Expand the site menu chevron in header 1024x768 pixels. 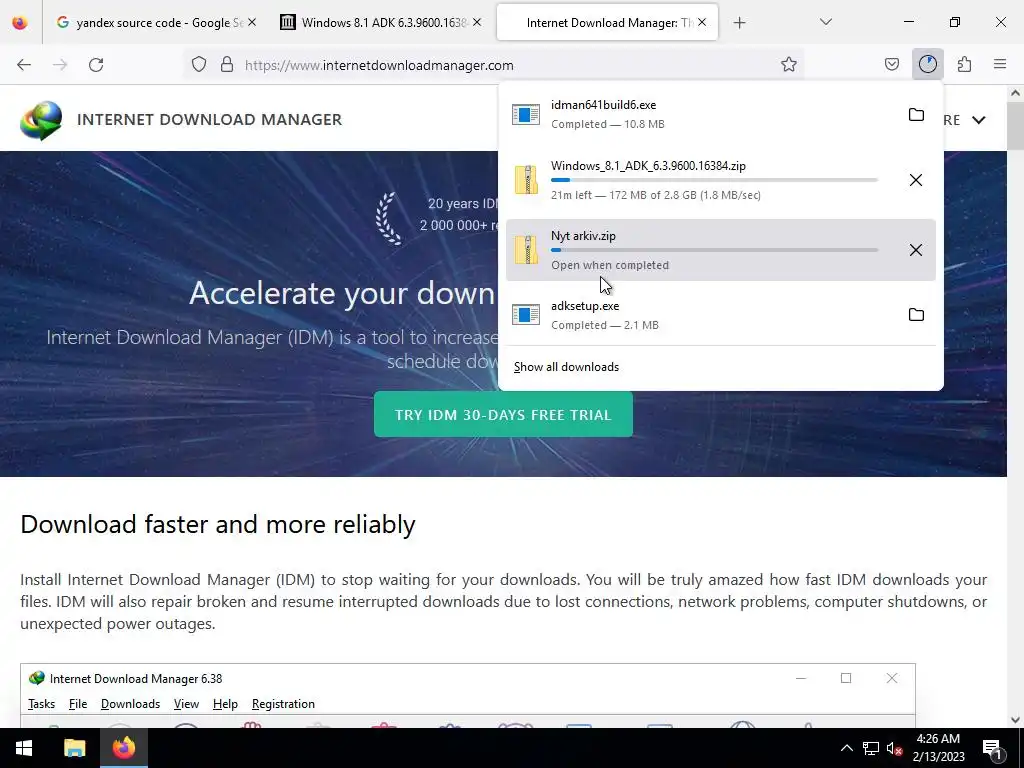pyautogui.click(x=978, y=120)
